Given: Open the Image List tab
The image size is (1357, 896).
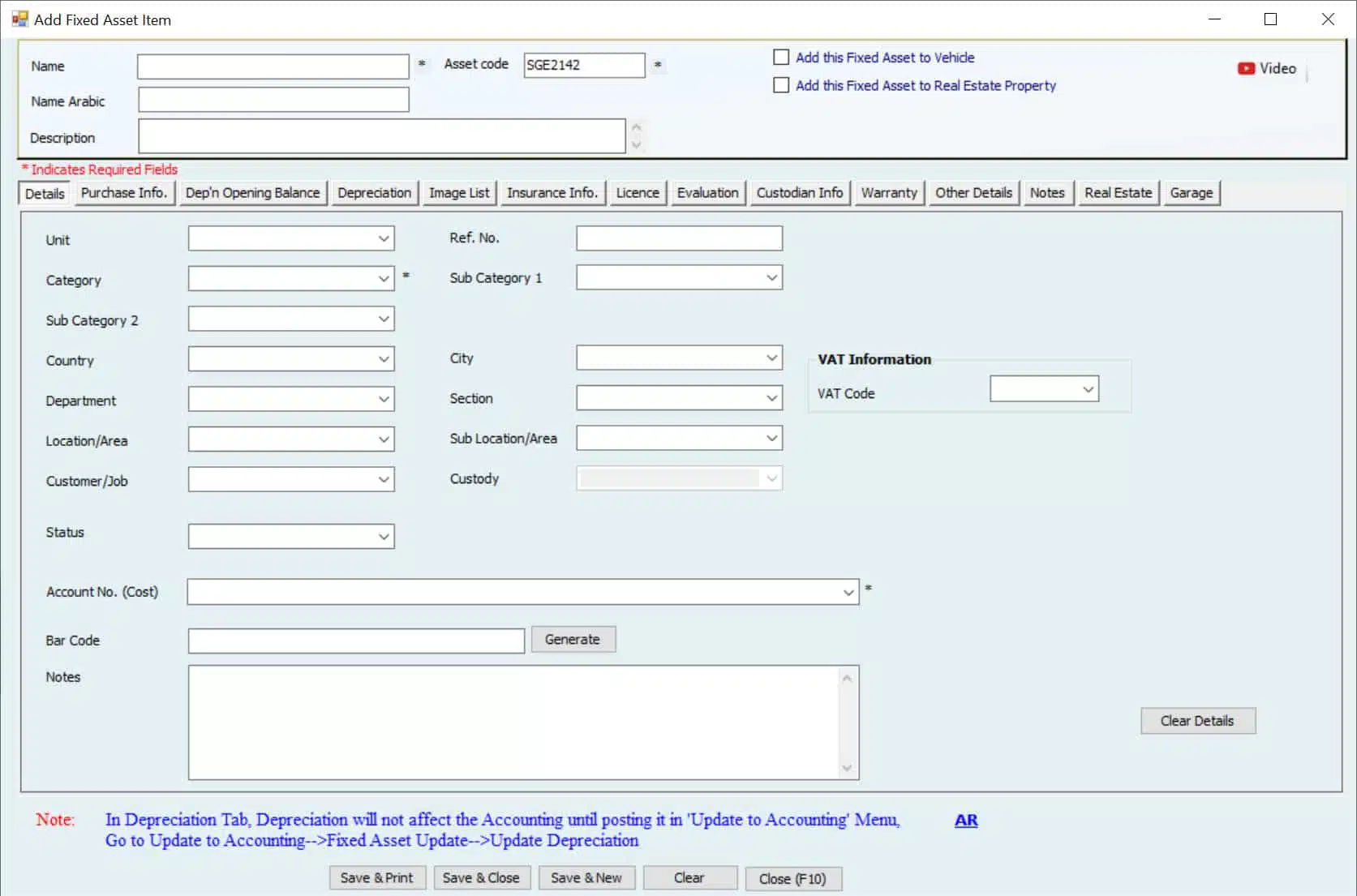Looking at the screenshot, I should pos(459,193).
